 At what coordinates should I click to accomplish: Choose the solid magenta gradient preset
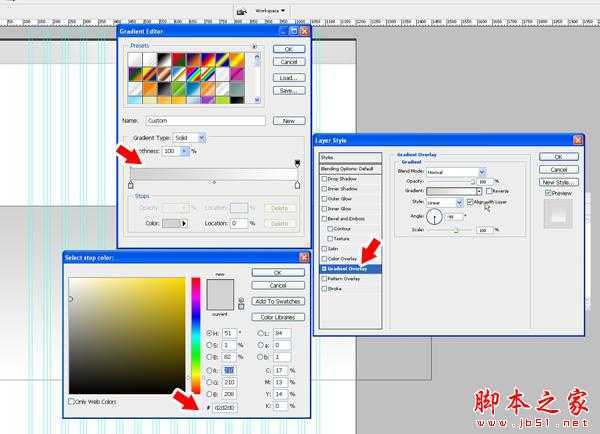(237, 74)
